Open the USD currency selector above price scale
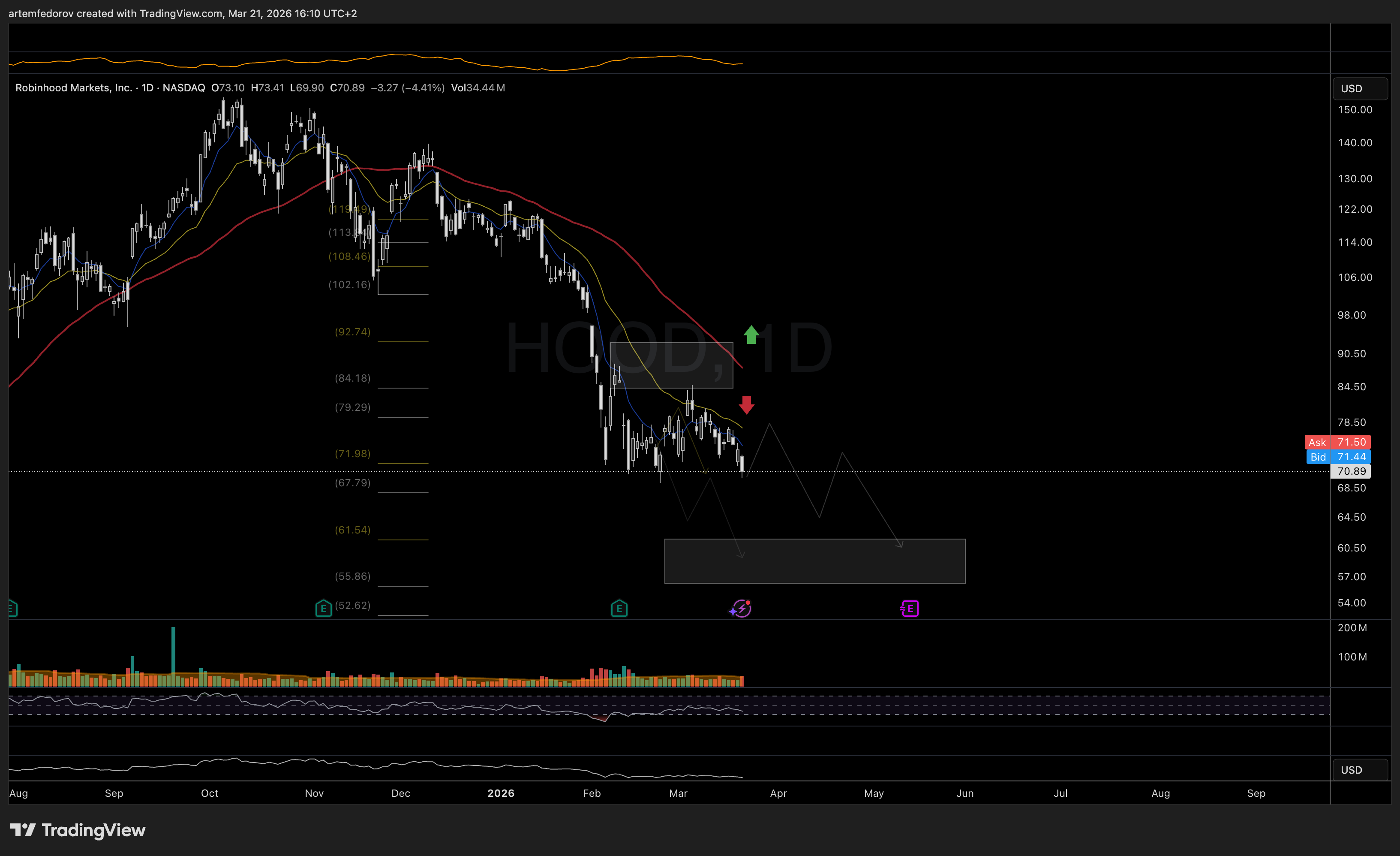This screenshot has height=856, width=1400. 1360,89
